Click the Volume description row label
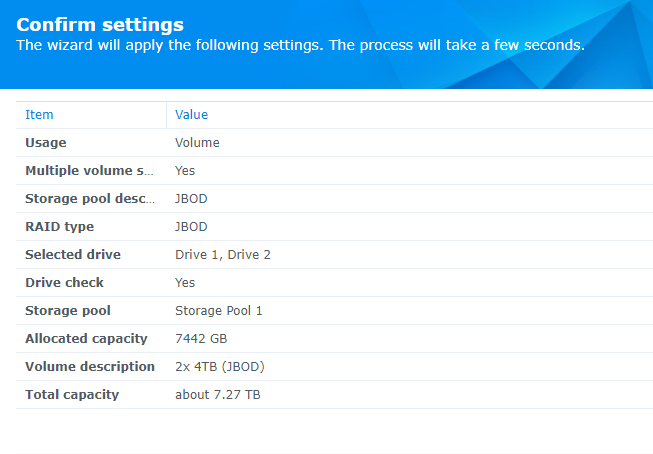 [90, 367]
